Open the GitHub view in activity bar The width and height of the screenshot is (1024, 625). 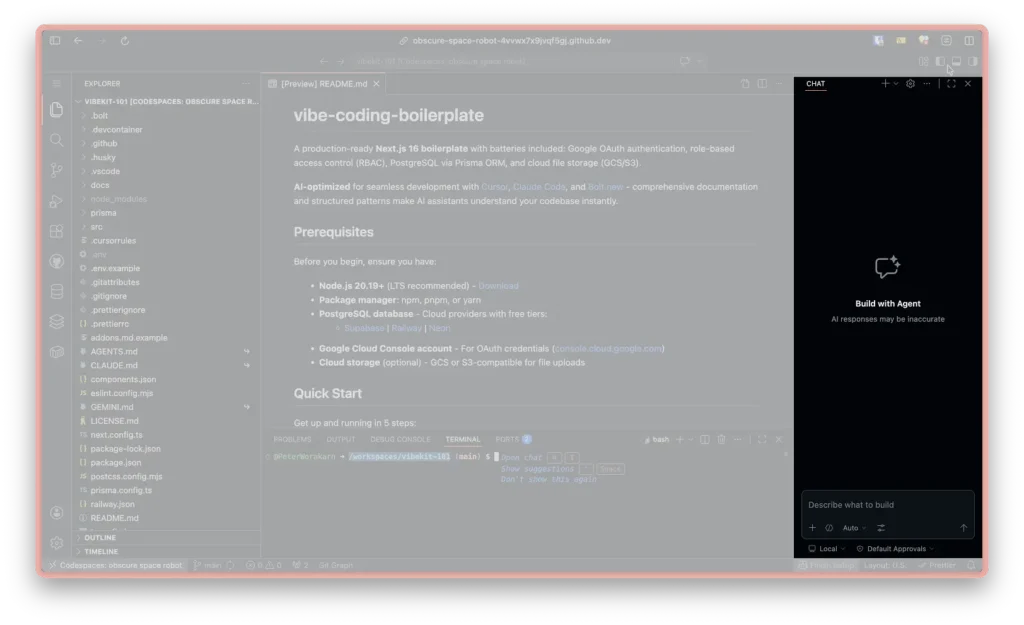pos(57,261)
